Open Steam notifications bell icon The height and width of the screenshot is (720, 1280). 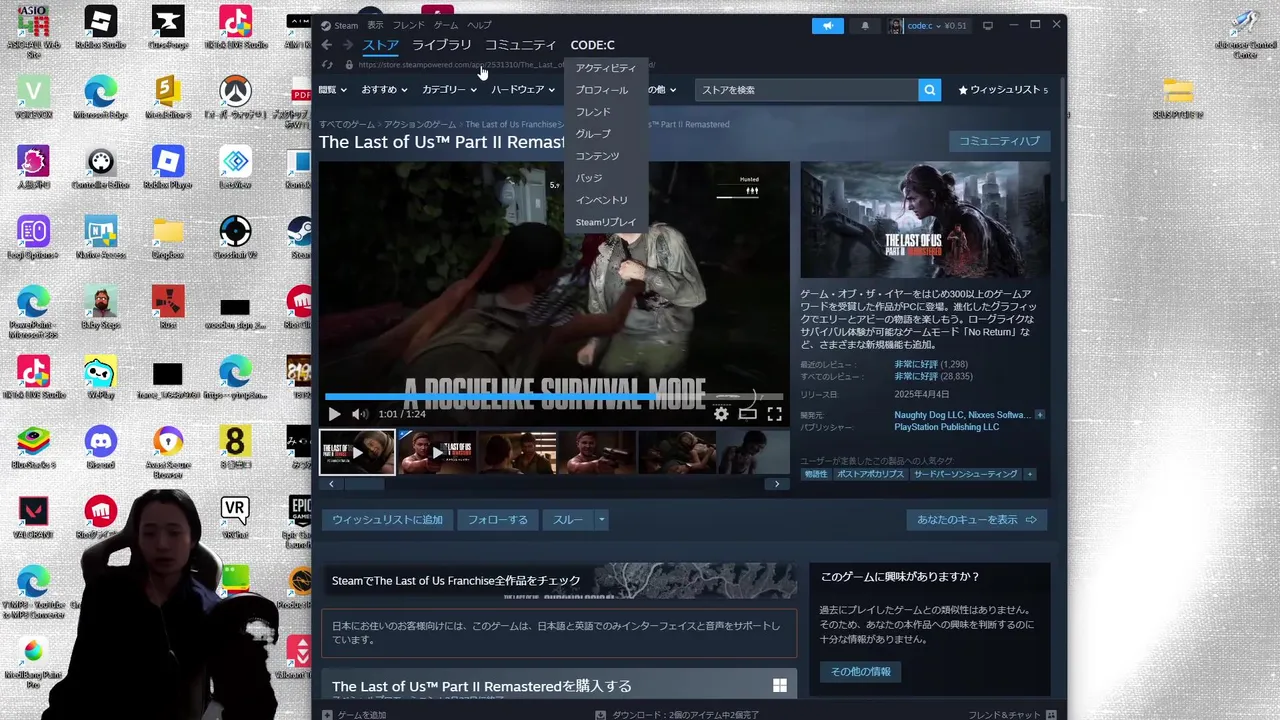coord(865,26)
